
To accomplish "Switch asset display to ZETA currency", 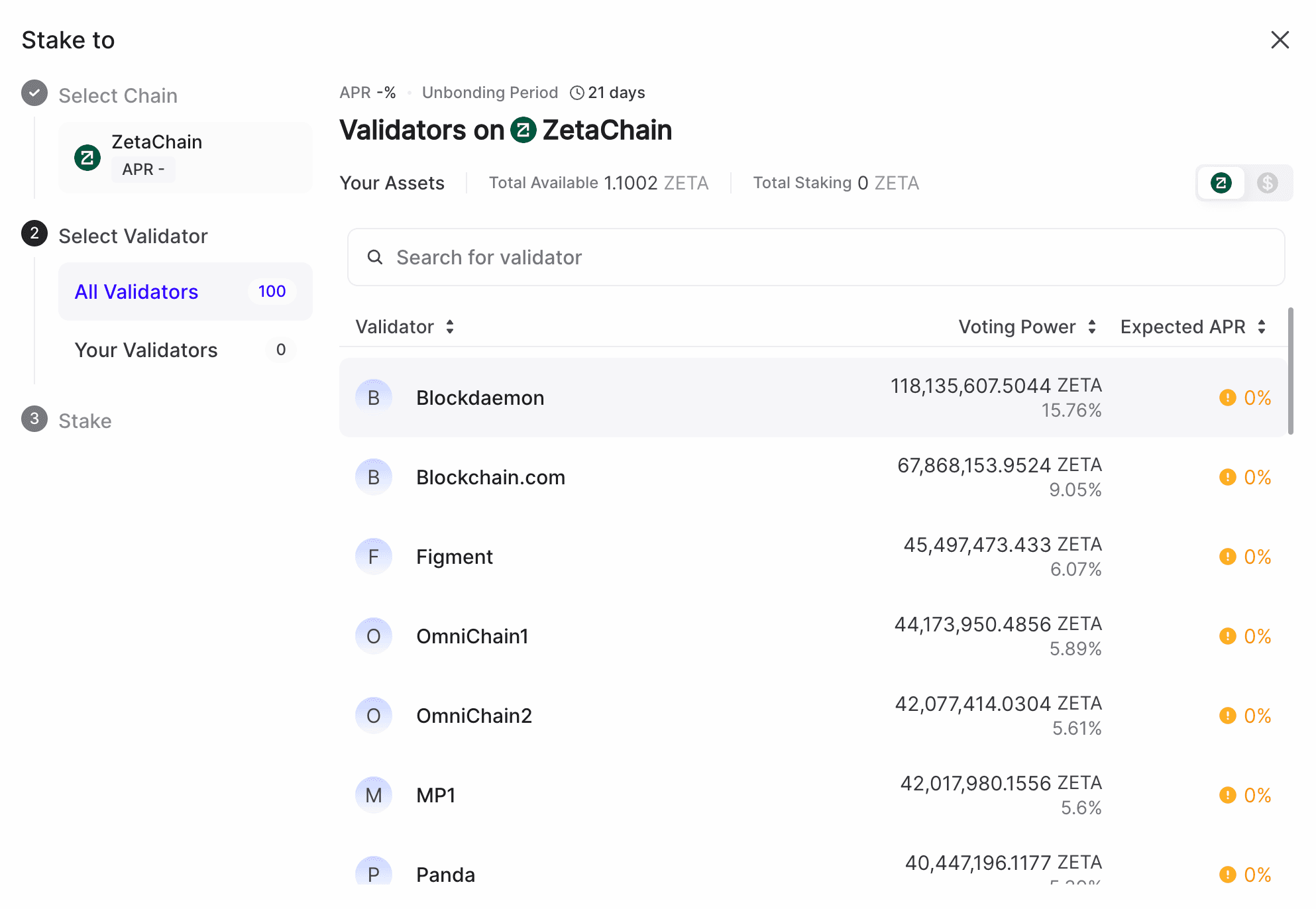I will (x=1221, y=183).
